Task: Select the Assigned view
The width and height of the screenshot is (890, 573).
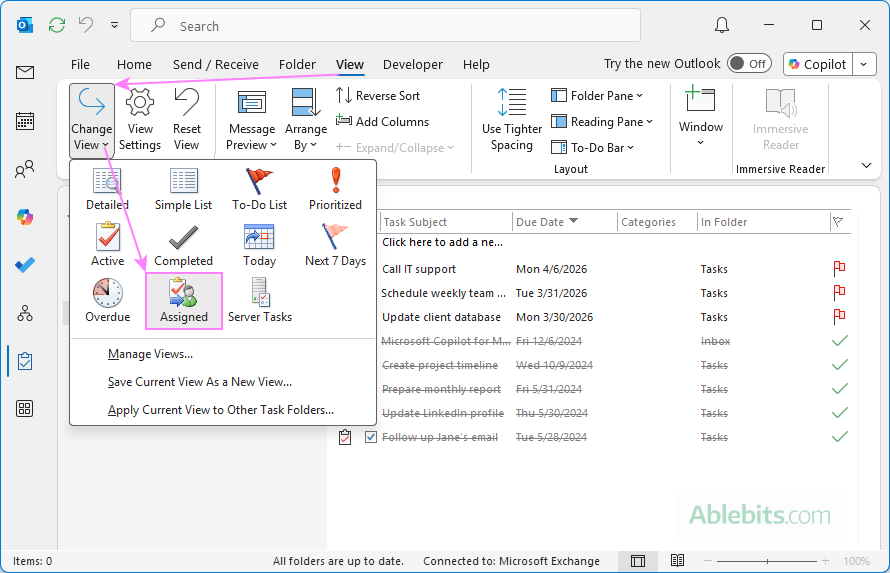Action: point(184,301)
